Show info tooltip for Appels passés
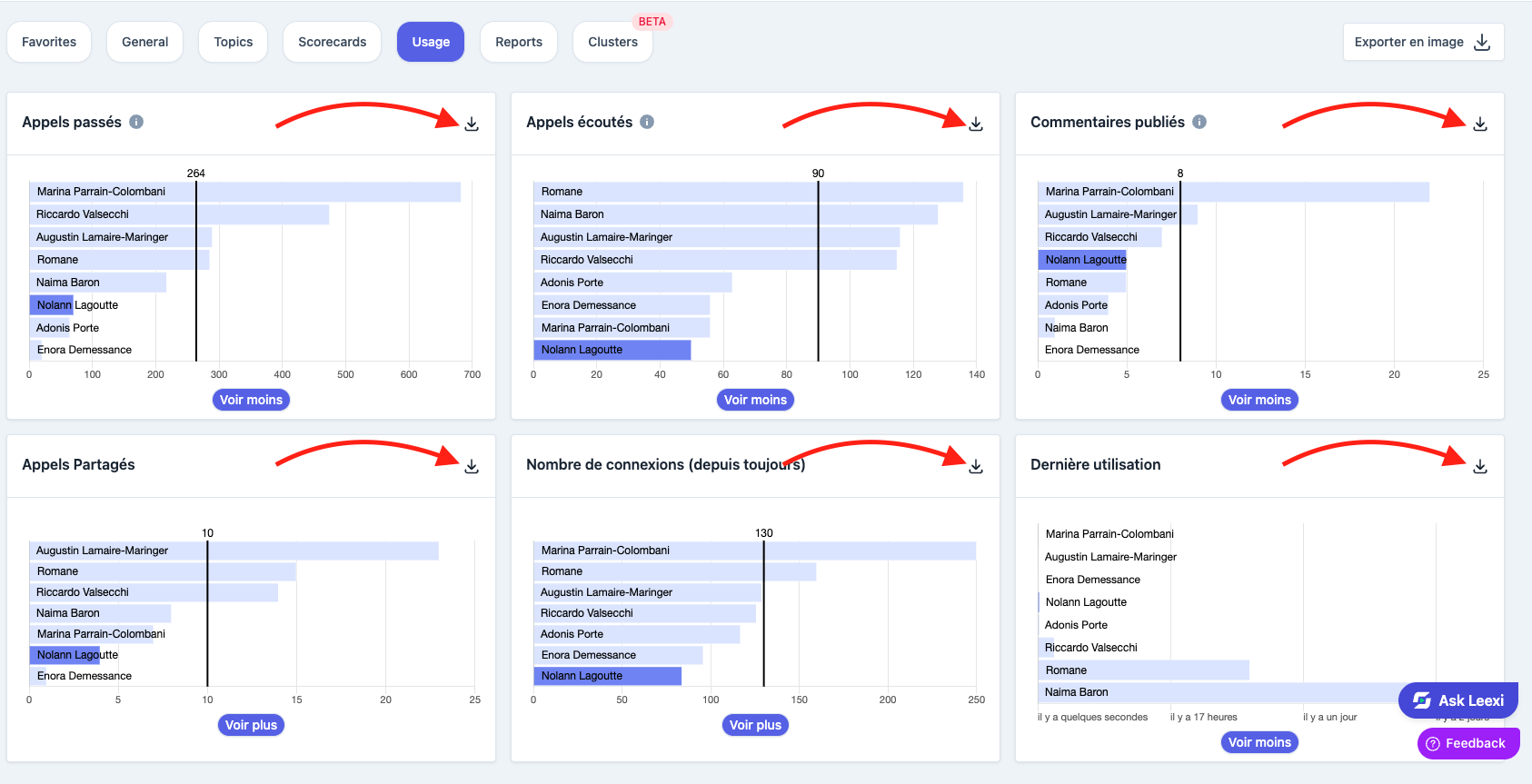 pyautogui.click(x=136, y=122)
